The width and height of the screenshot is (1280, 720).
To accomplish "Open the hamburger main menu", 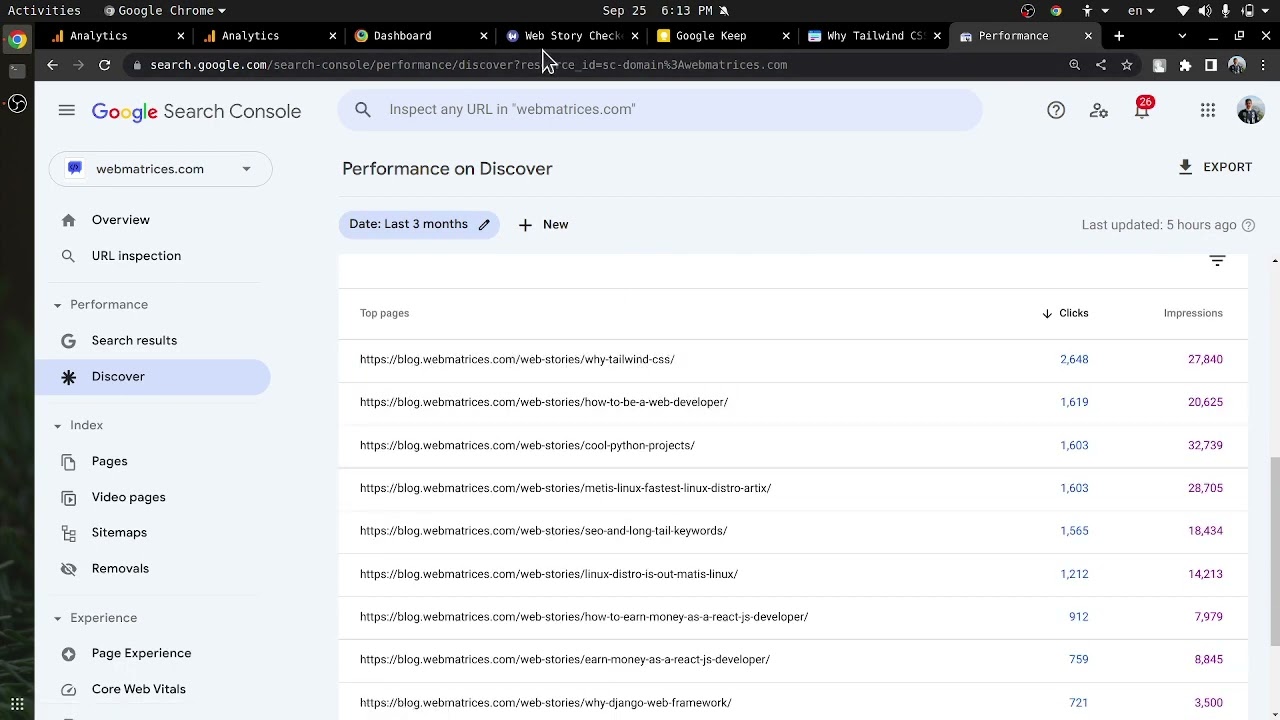I will pos(67,111).
